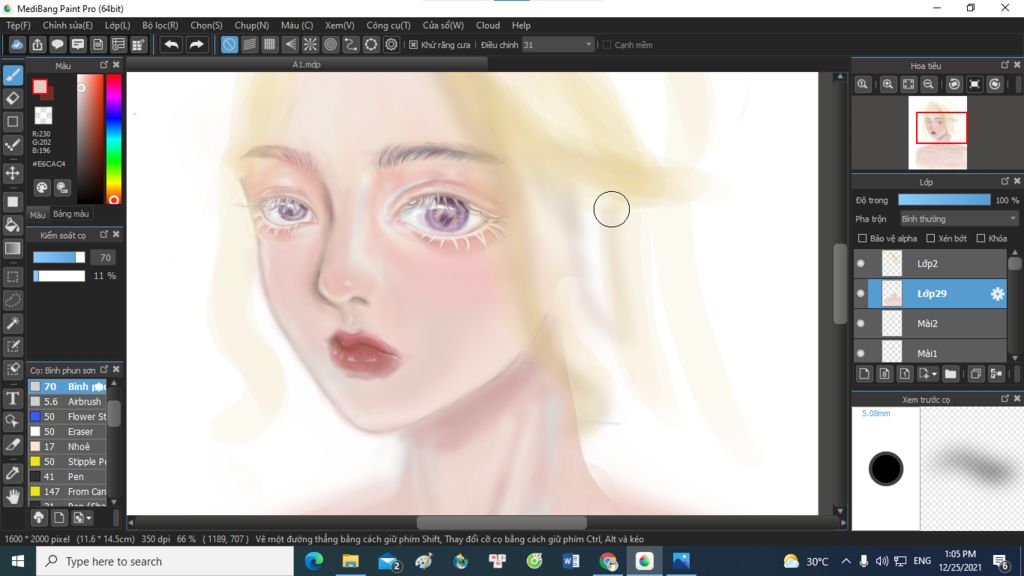This screenshot has height=576, width=1024.
Task: Select the Hand pan tool
Action: (x=12, y=497)
